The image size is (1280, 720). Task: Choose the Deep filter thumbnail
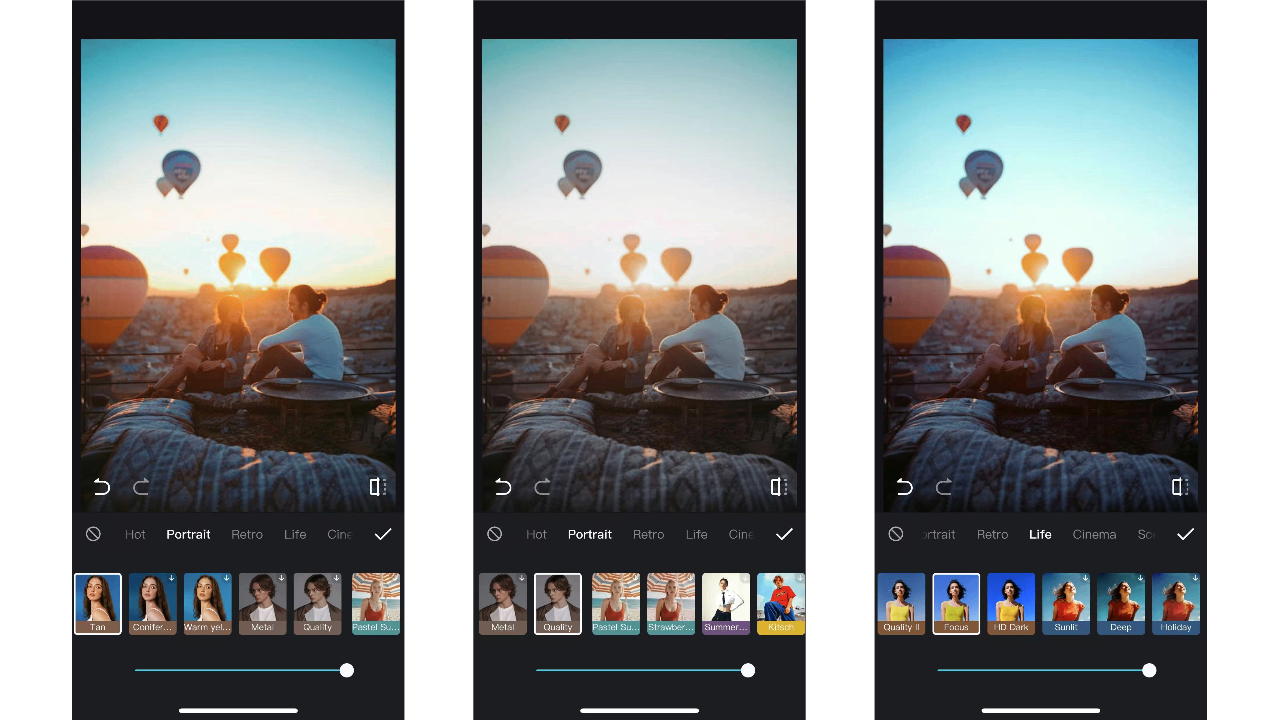click(x=1121, y=603)
